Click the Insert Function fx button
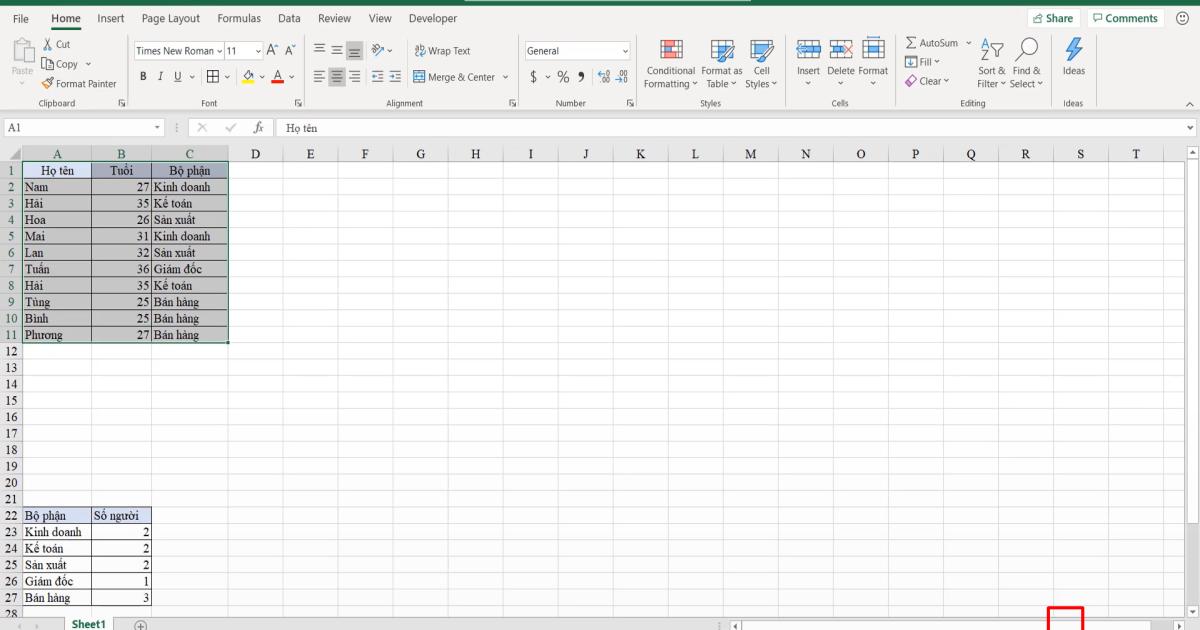Image resolution: width=1200 pixels, height=630 pixels. (259, 127)
